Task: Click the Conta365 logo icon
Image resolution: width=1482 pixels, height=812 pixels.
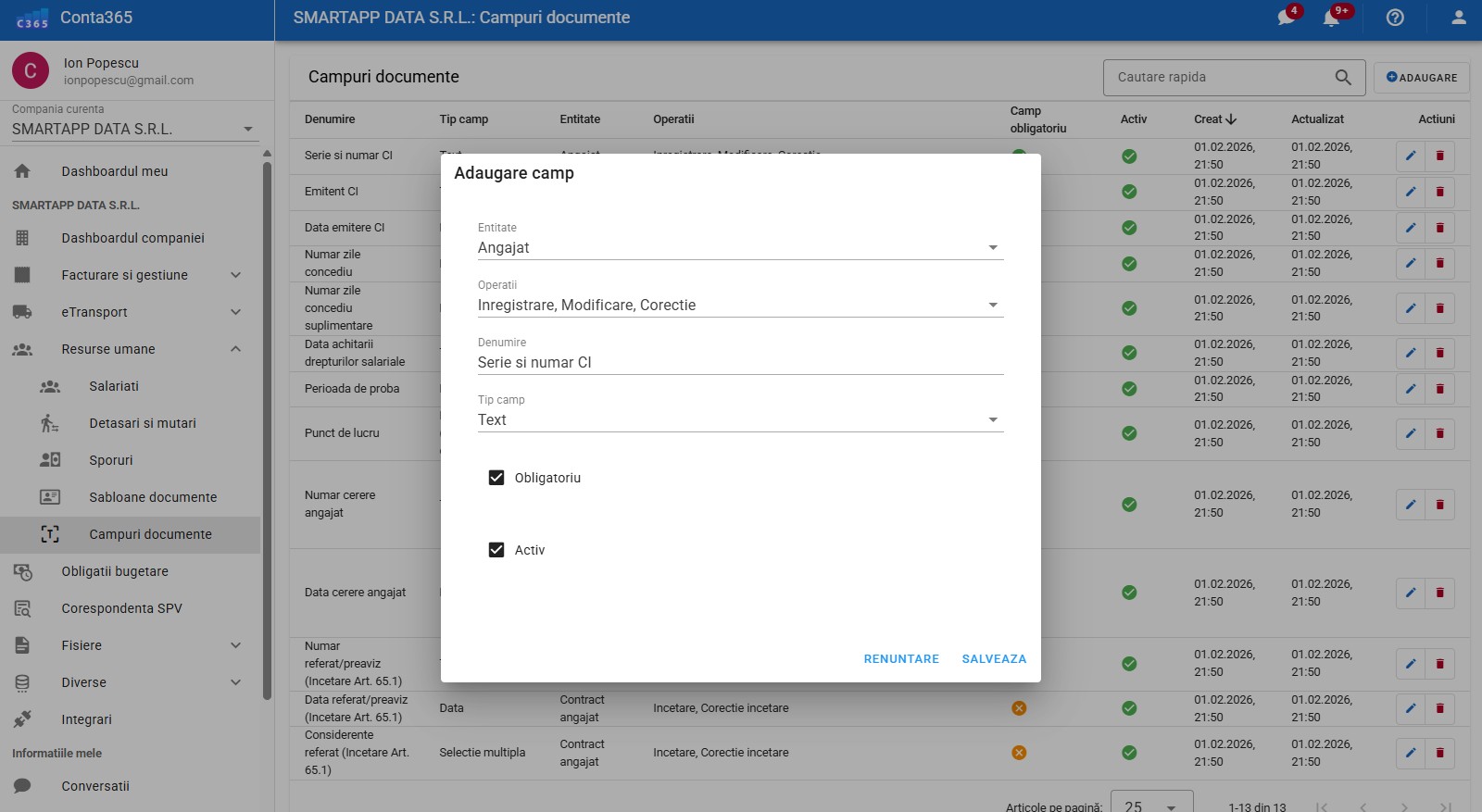Action: click(32, 19)
